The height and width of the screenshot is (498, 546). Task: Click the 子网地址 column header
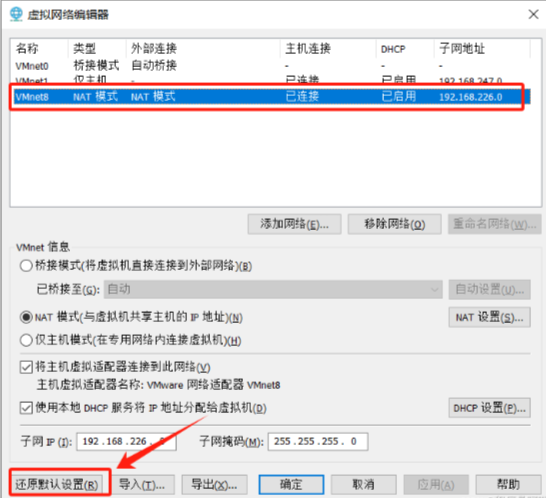462,48
